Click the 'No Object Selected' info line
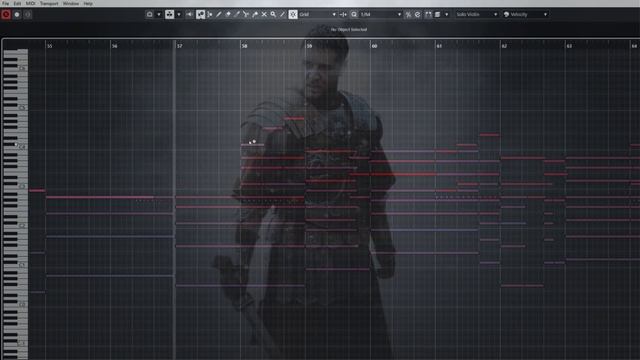 click(x=349, y=30)
